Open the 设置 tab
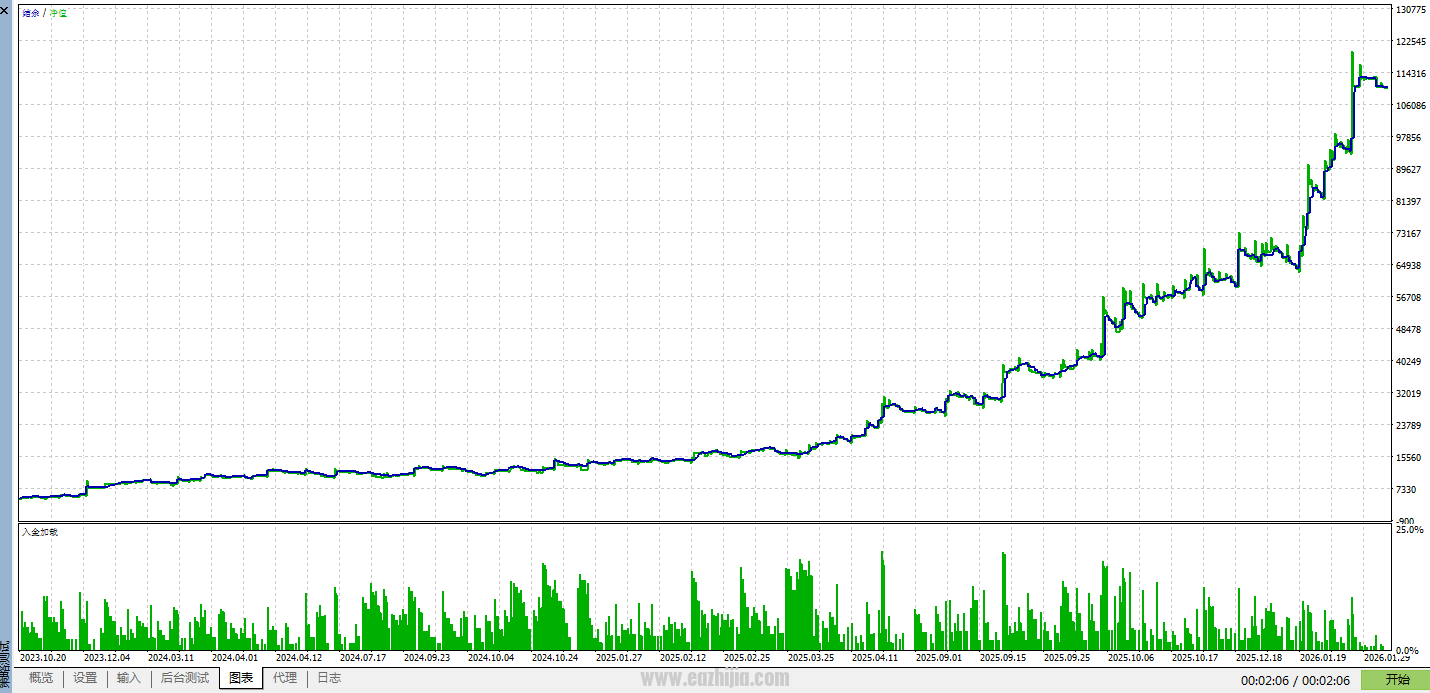 tap(85, 678)
